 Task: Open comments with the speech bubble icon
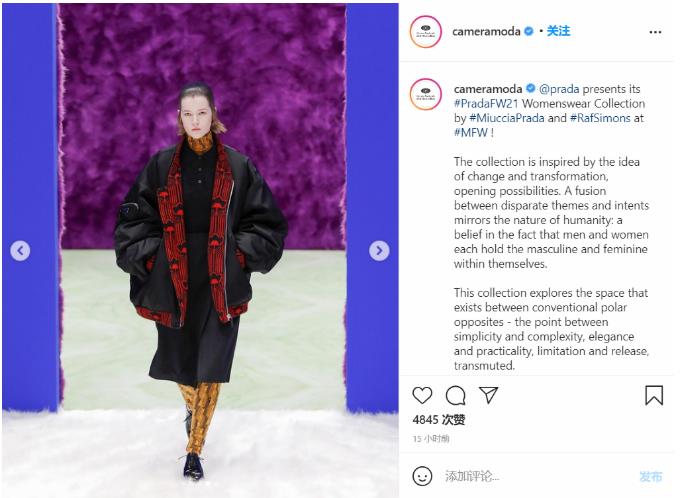coord(455,395)
